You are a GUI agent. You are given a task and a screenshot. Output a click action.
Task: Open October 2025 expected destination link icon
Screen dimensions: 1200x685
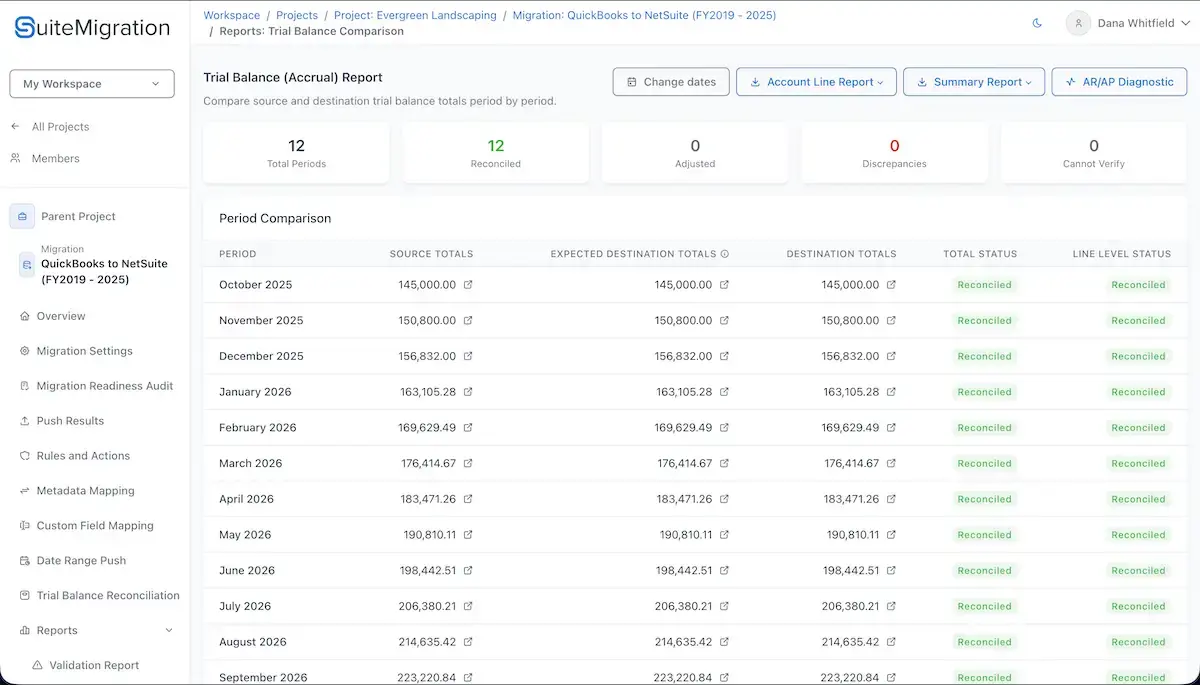click(x=725, y=285)
